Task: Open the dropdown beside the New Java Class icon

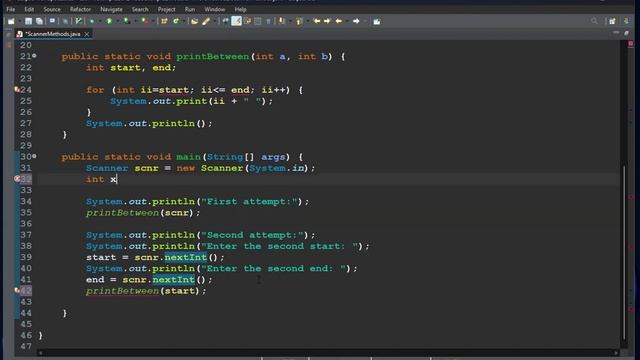Action: [183, 21]
